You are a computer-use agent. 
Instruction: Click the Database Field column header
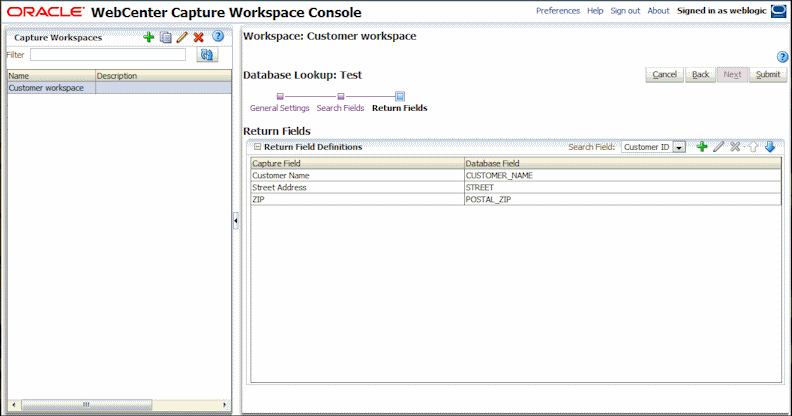(623, 164)
